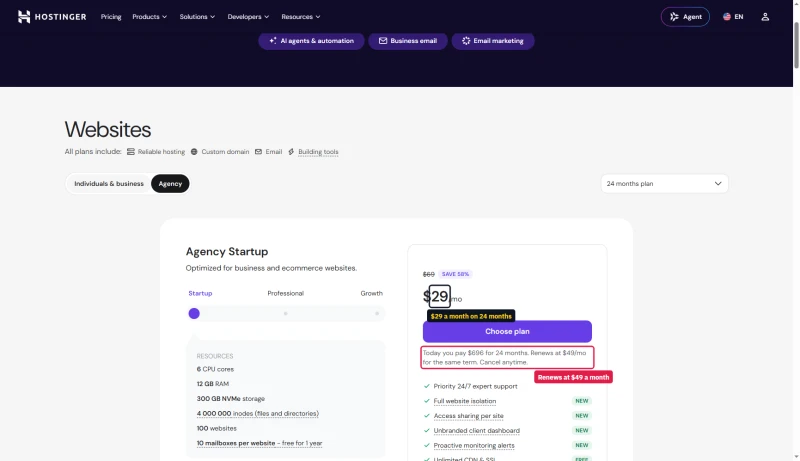Click the Professional dot on plan slider
The height and width of the screenshot is (461, 800).
(286, 314)
